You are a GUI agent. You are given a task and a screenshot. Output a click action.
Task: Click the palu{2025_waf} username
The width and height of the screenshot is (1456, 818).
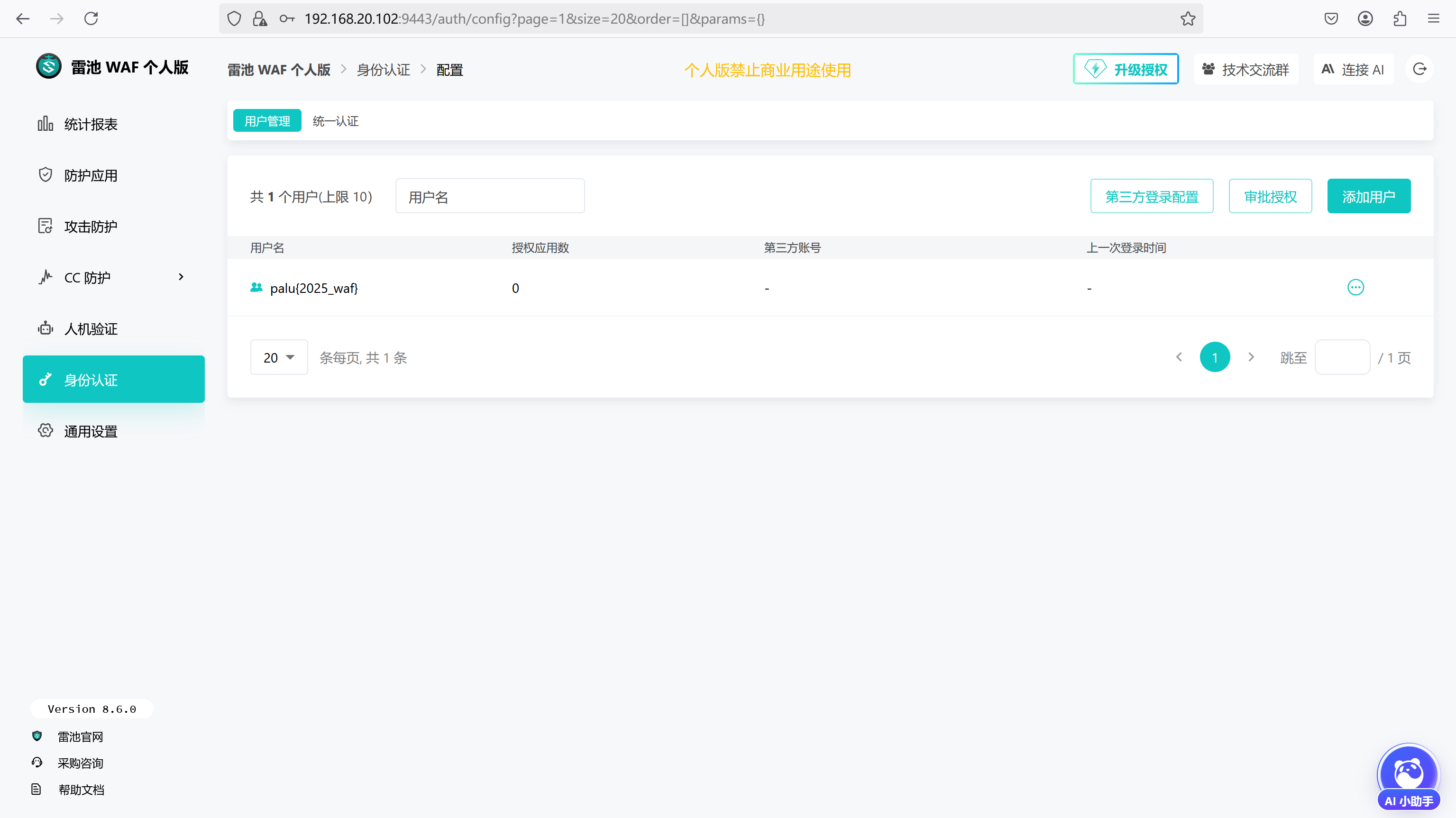314,288
